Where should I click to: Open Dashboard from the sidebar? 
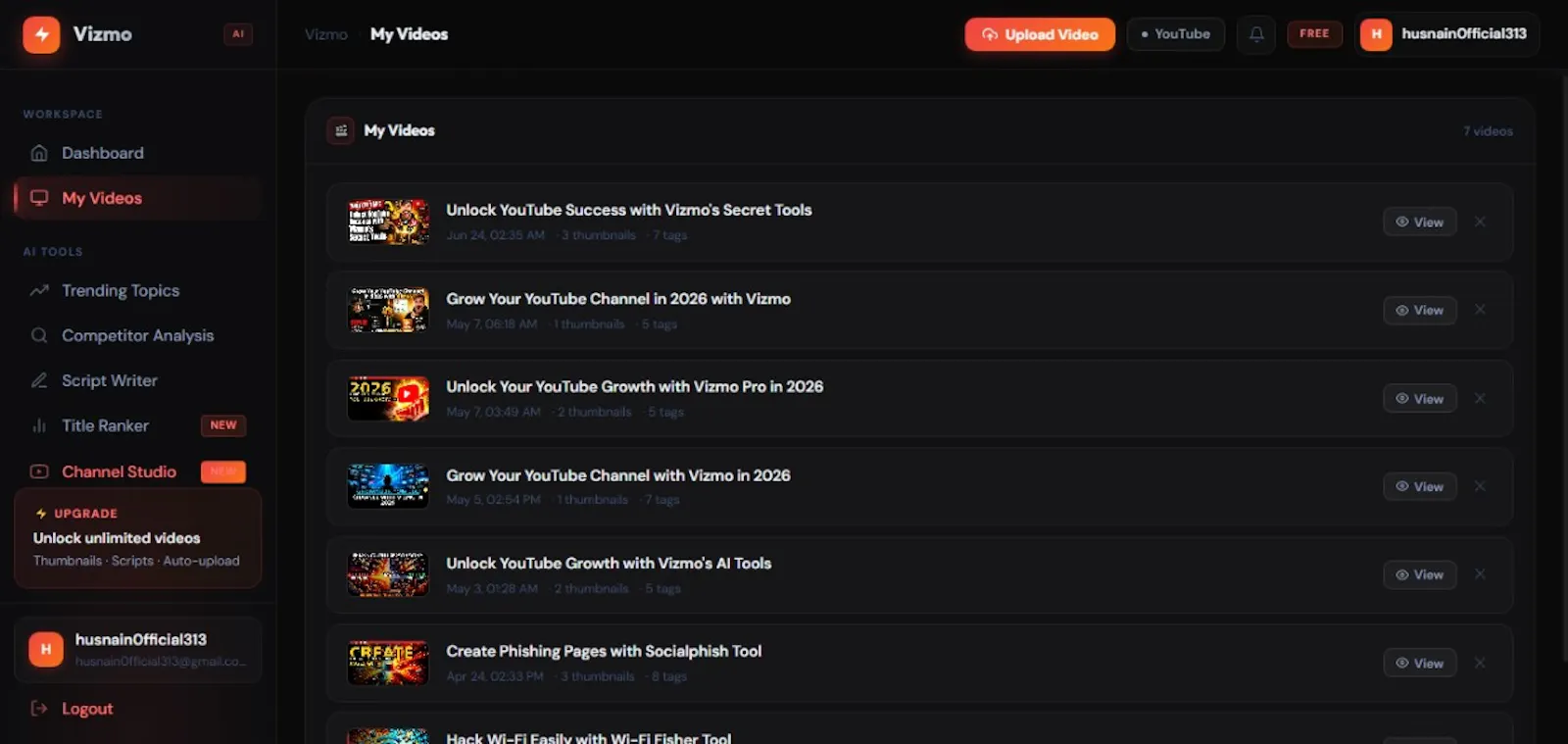[x=137, y=153]
